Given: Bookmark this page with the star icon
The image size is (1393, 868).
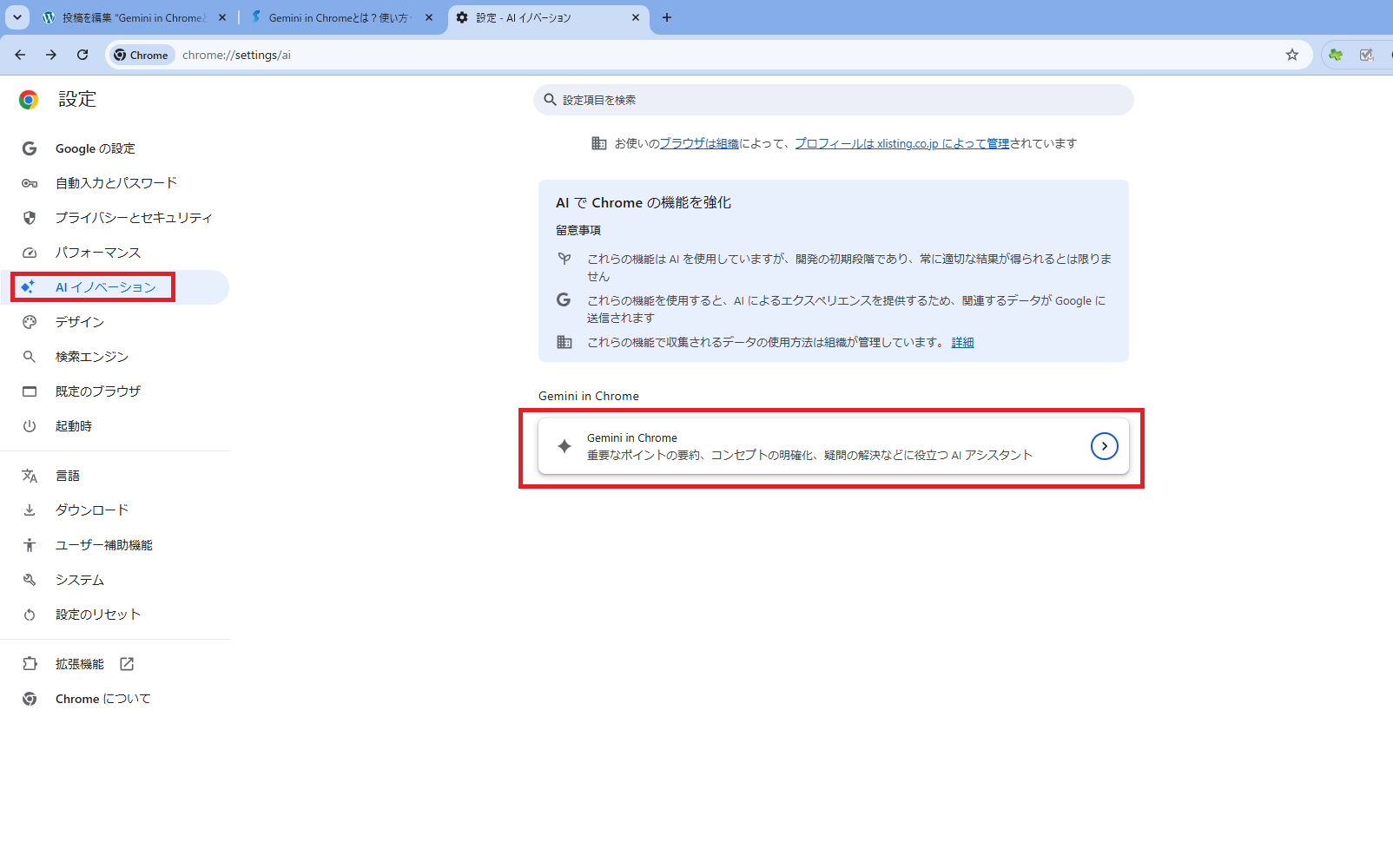Looking at the screenshot, I should [1292, 55].
